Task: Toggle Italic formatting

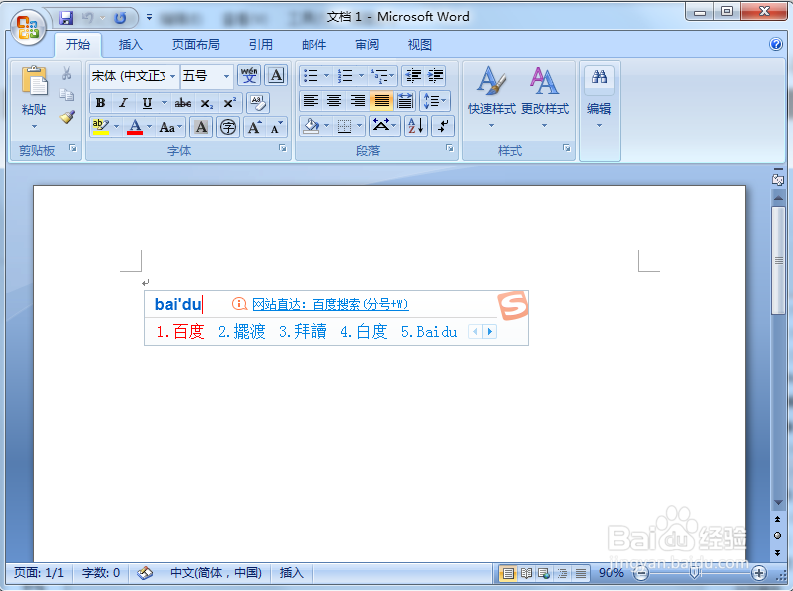Action: point(123,103)
